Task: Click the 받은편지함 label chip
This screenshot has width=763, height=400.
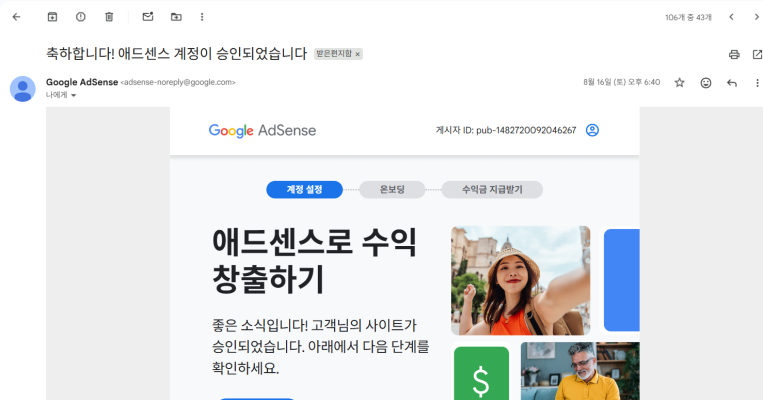Action: pos(334,54)
